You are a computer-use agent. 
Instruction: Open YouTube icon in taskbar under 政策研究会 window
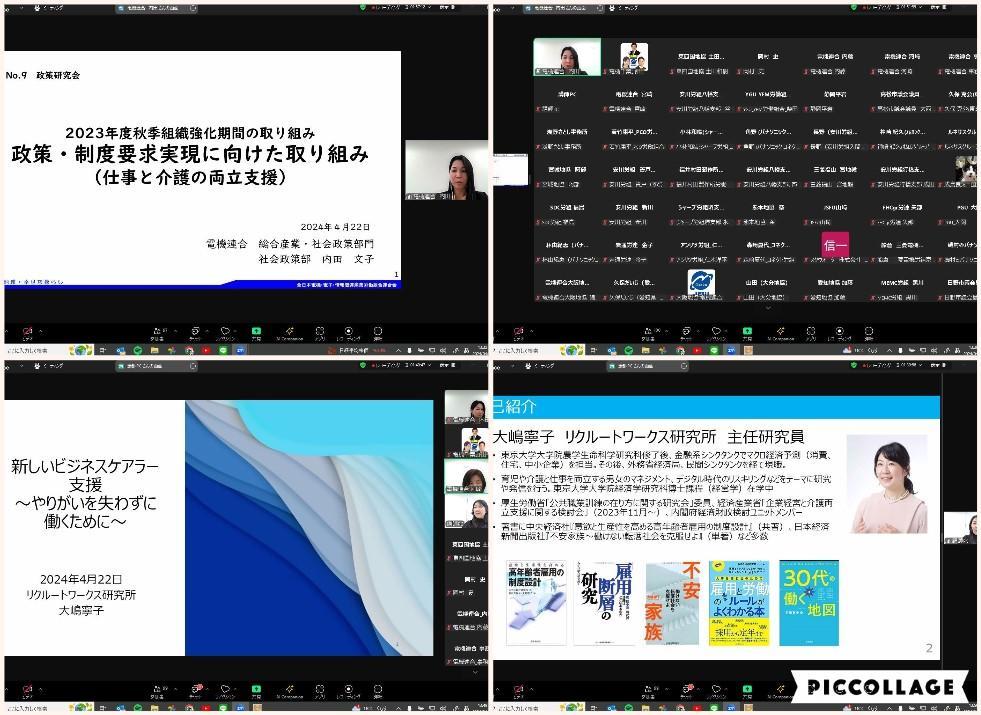[x=205, y=351]
